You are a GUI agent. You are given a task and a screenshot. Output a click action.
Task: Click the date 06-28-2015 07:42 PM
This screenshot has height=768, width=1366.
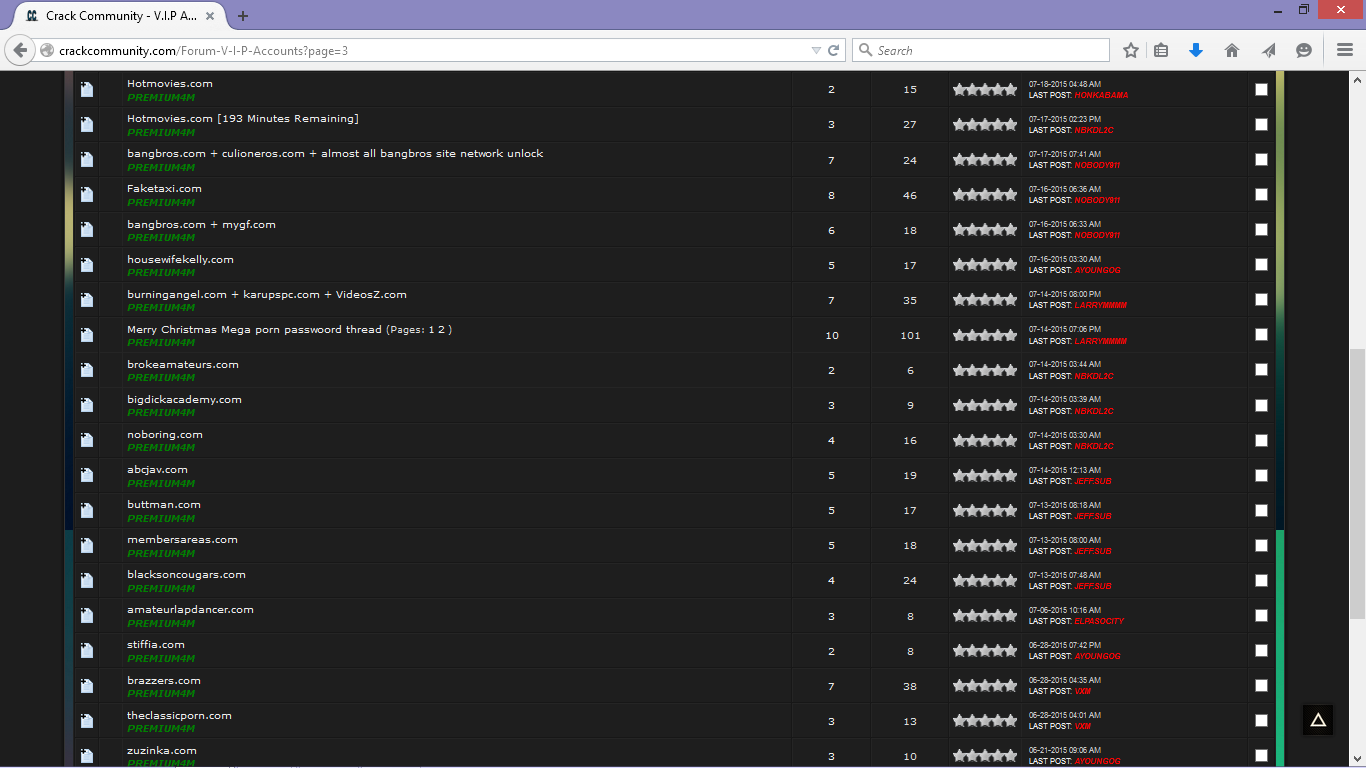pos(1065,645)
